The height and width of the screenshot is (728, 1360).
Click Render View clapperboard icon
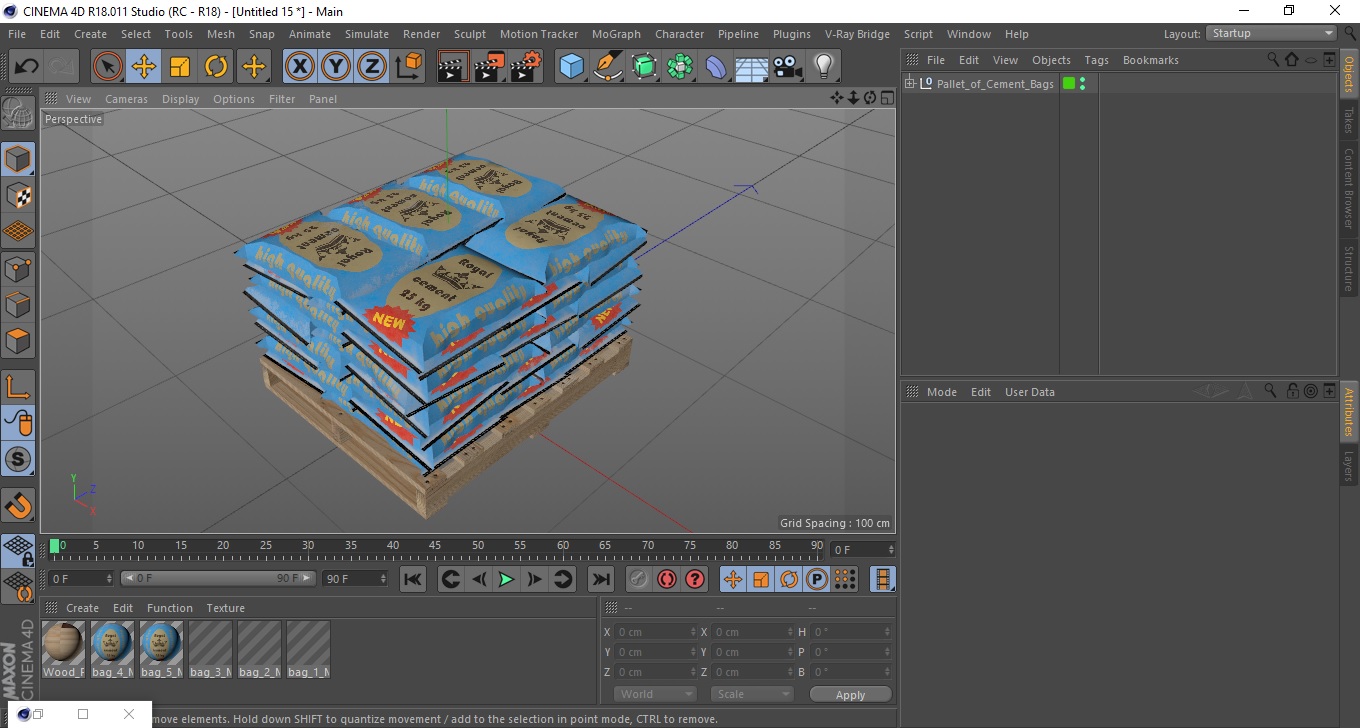coord(454,67)
